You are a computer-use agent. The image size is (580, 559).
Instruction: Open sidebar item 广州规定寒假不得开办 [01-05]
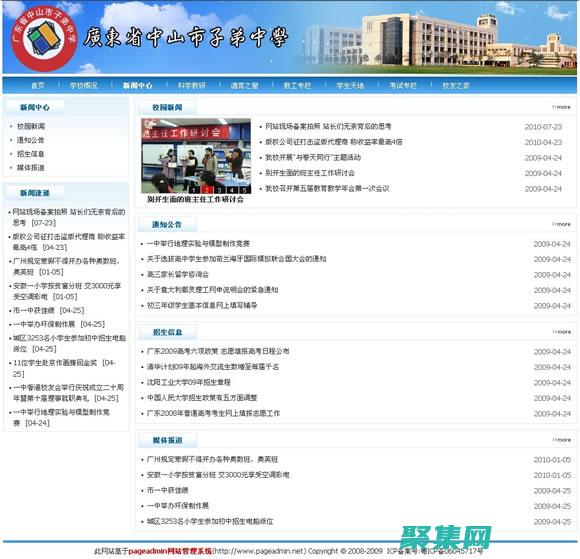[67, 266]
